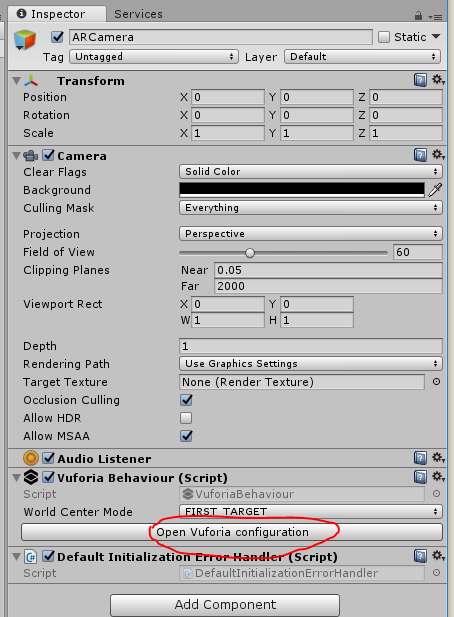The image size is (454, 617).
Task: Switch to the Inspector tab
Action: [x=57, y=14]
